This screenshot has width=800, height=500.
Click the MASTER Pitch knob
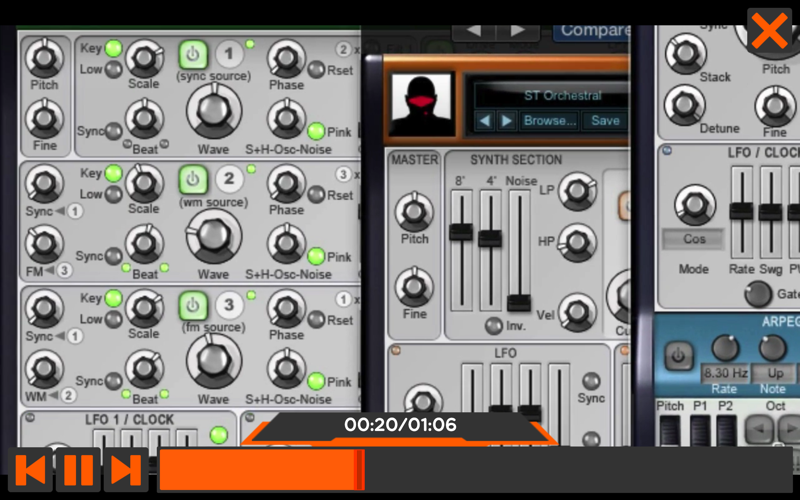click(x=414, y=212)
